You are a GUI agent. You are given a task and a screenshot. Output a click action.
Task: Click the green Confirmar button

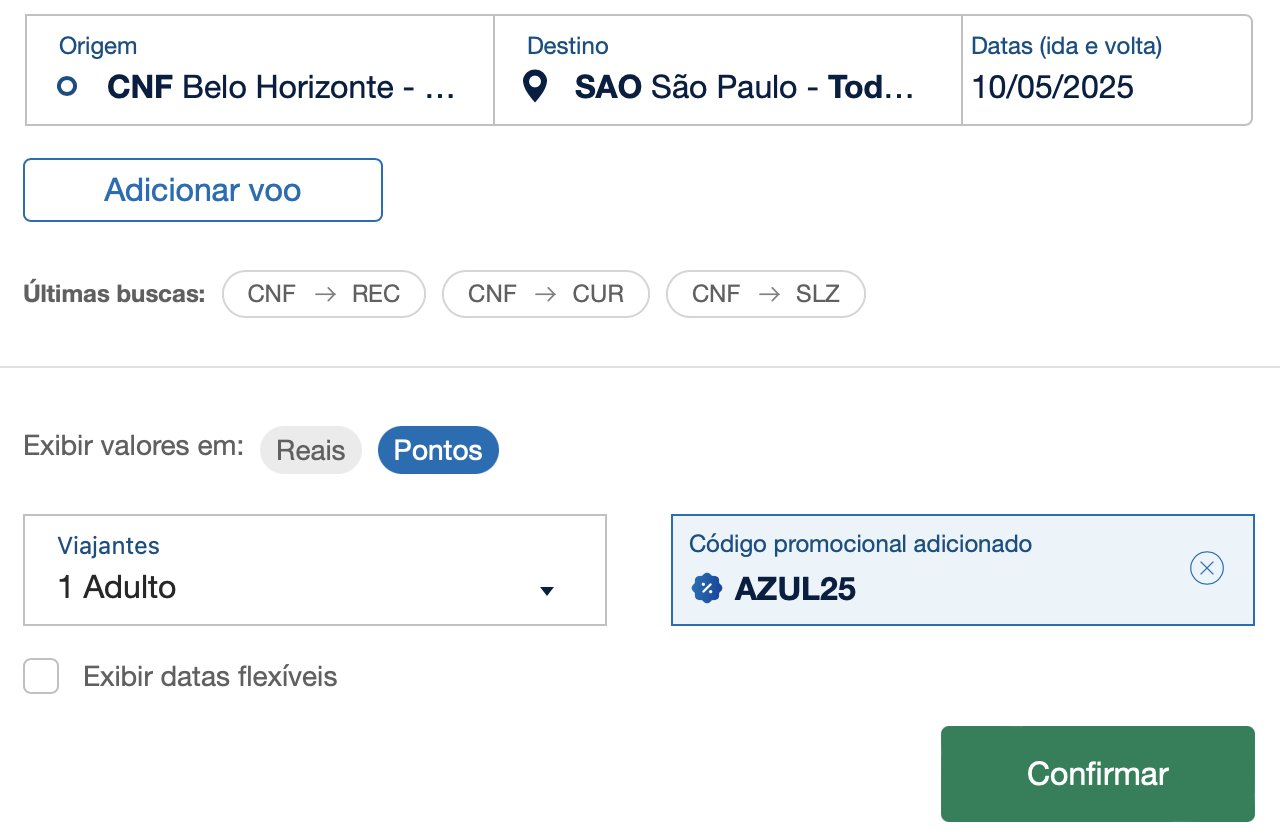pyautogui.click(x=1098, y=774)
